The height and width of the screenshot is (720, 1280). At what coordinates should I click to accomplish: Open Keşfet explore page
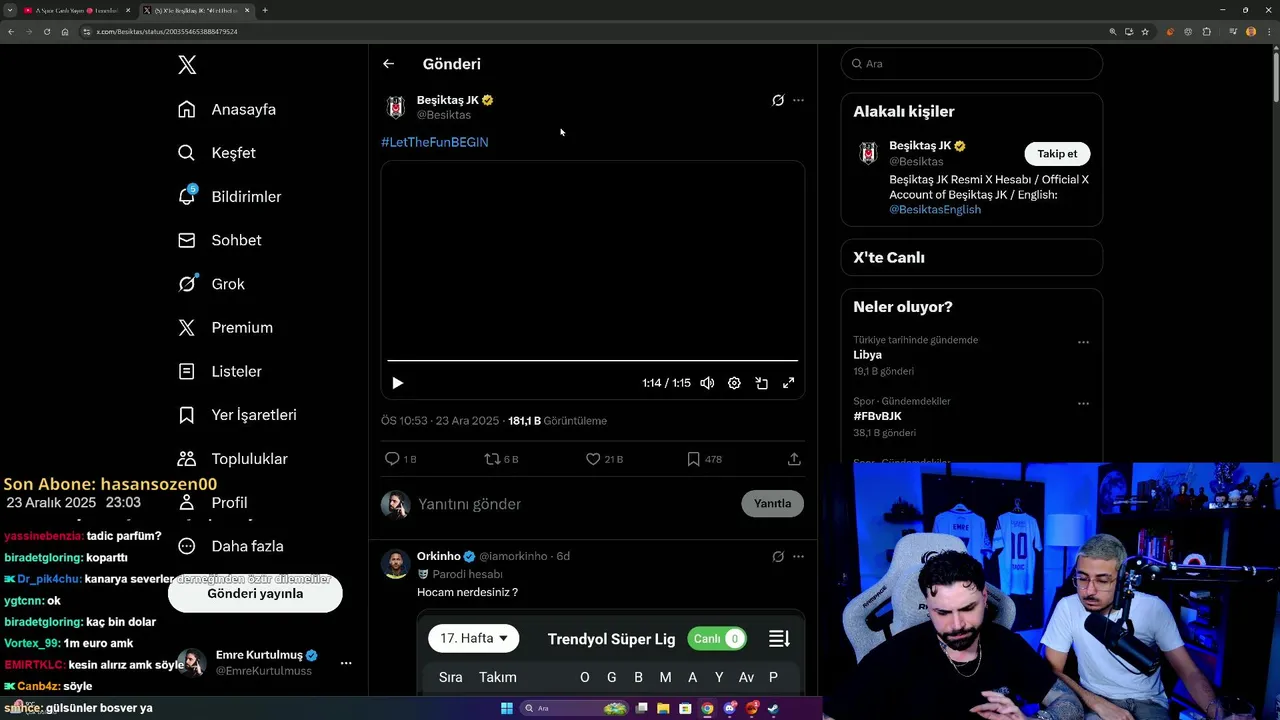pos(216,153)
